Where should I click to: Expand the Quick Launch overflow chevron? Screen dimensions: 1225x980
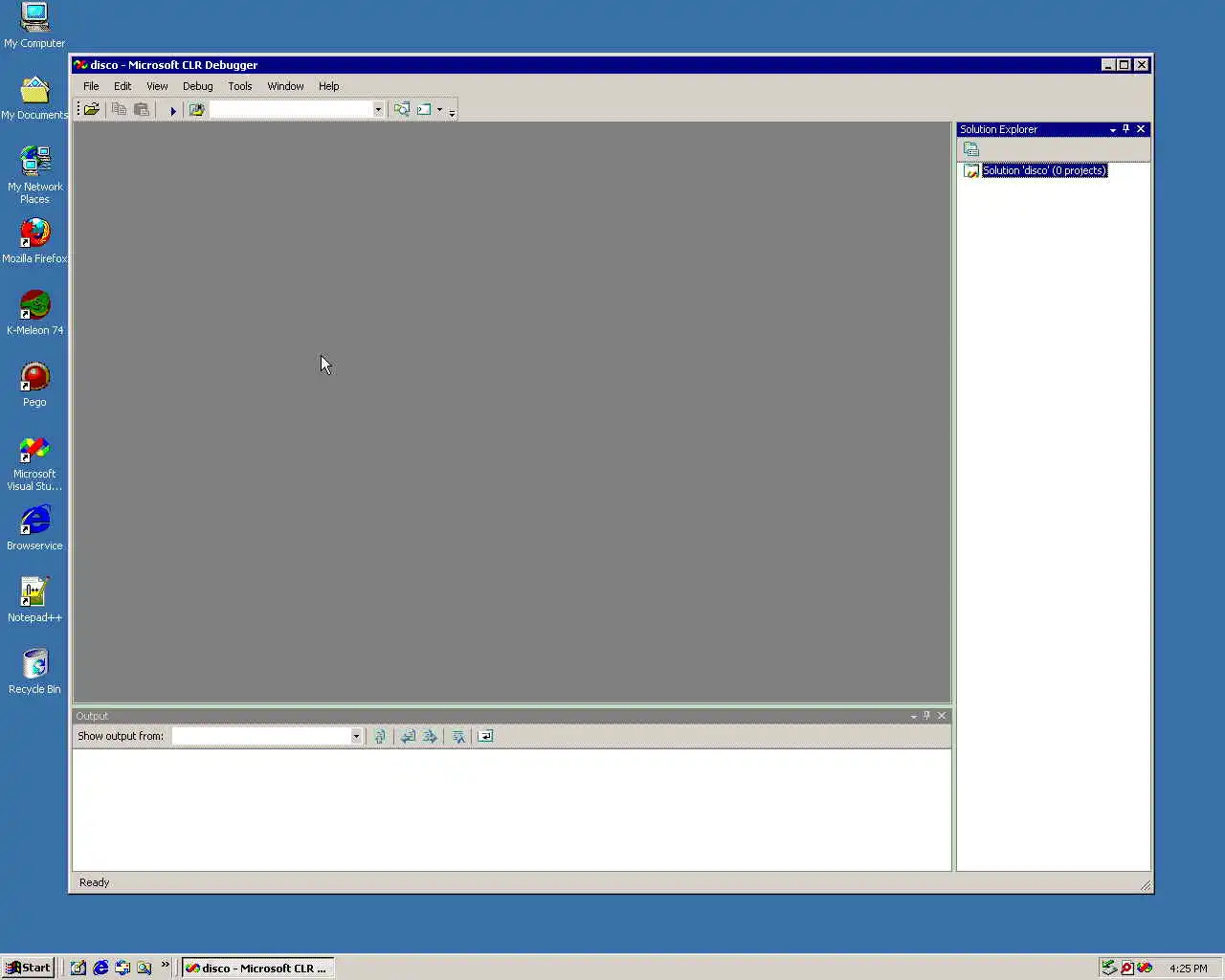(165, 965)
